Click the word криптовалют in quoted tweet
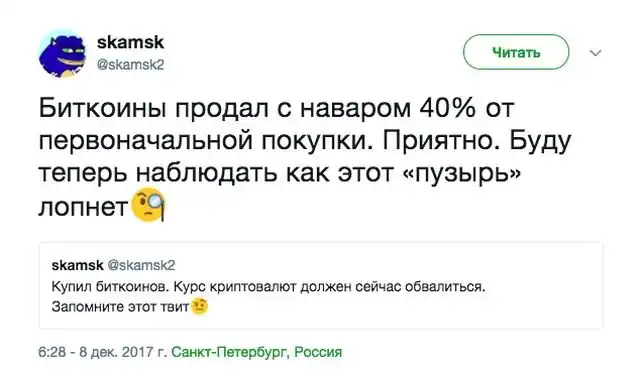 pyautogui.click(x=253, y=287)
